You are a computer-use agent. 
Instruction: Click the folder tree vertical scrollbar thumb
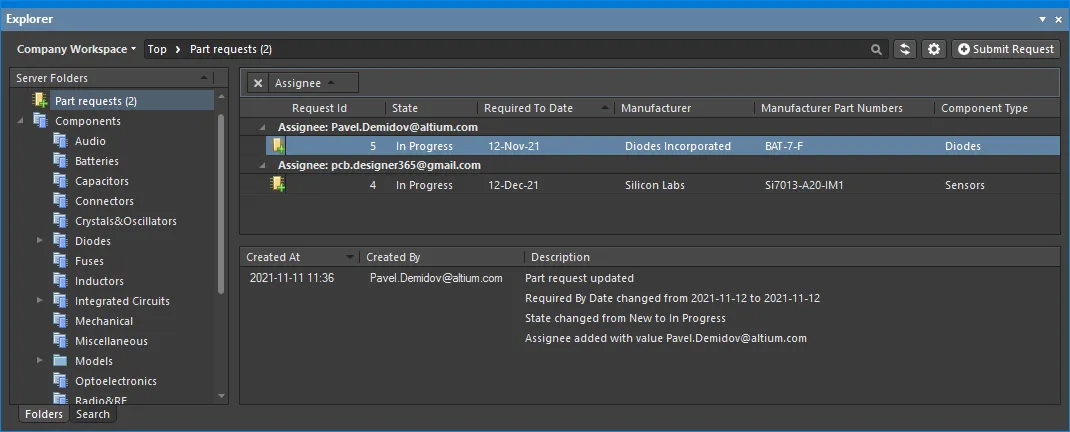220,203
